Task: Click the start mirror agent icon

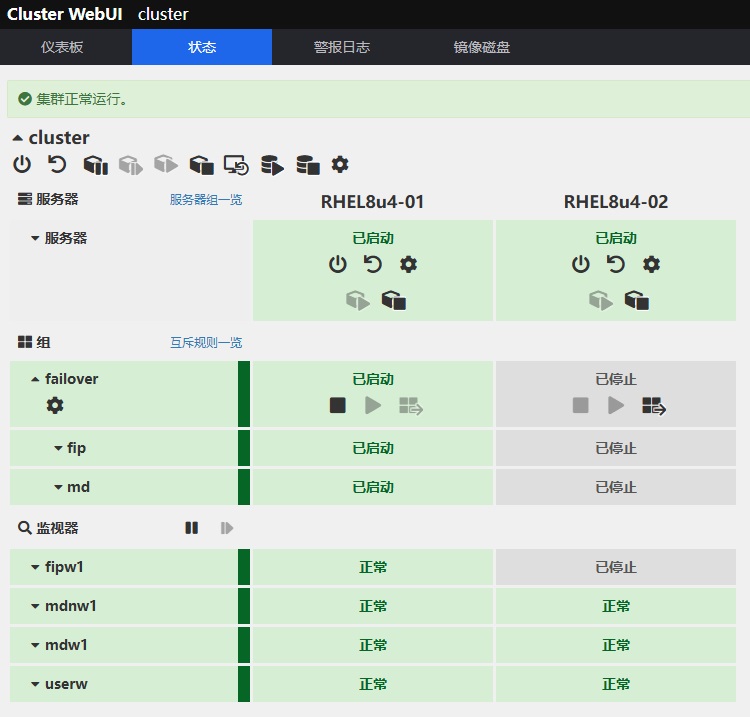Action: click(272, 165)
